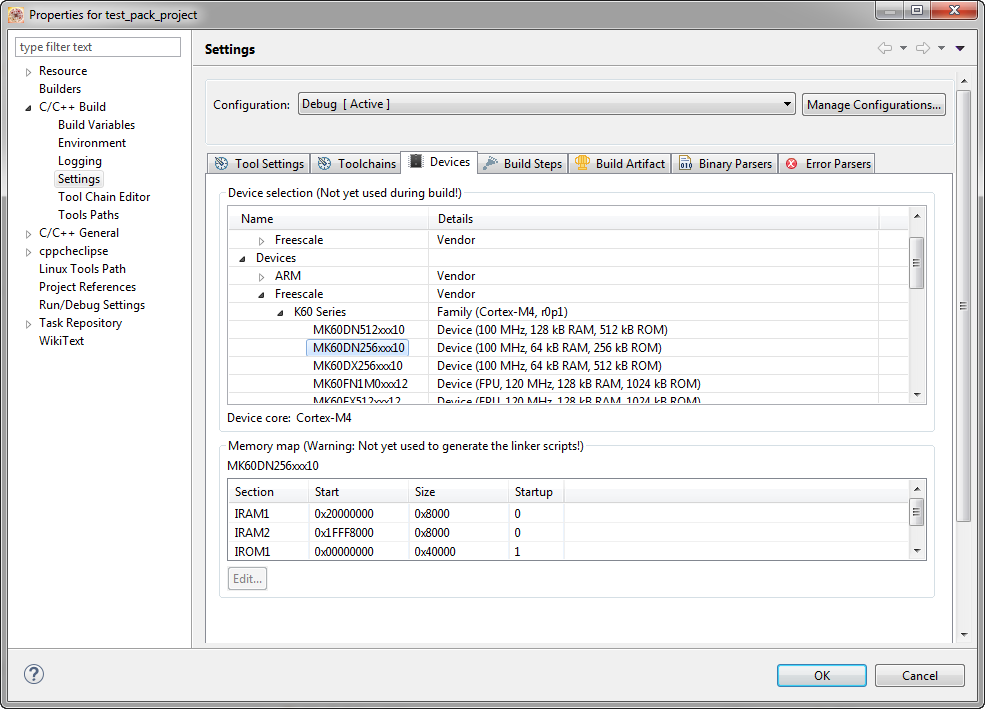Switch to the Toolchains tab
Viewport: 985px width, 709px height.
(x=356, y=164)
